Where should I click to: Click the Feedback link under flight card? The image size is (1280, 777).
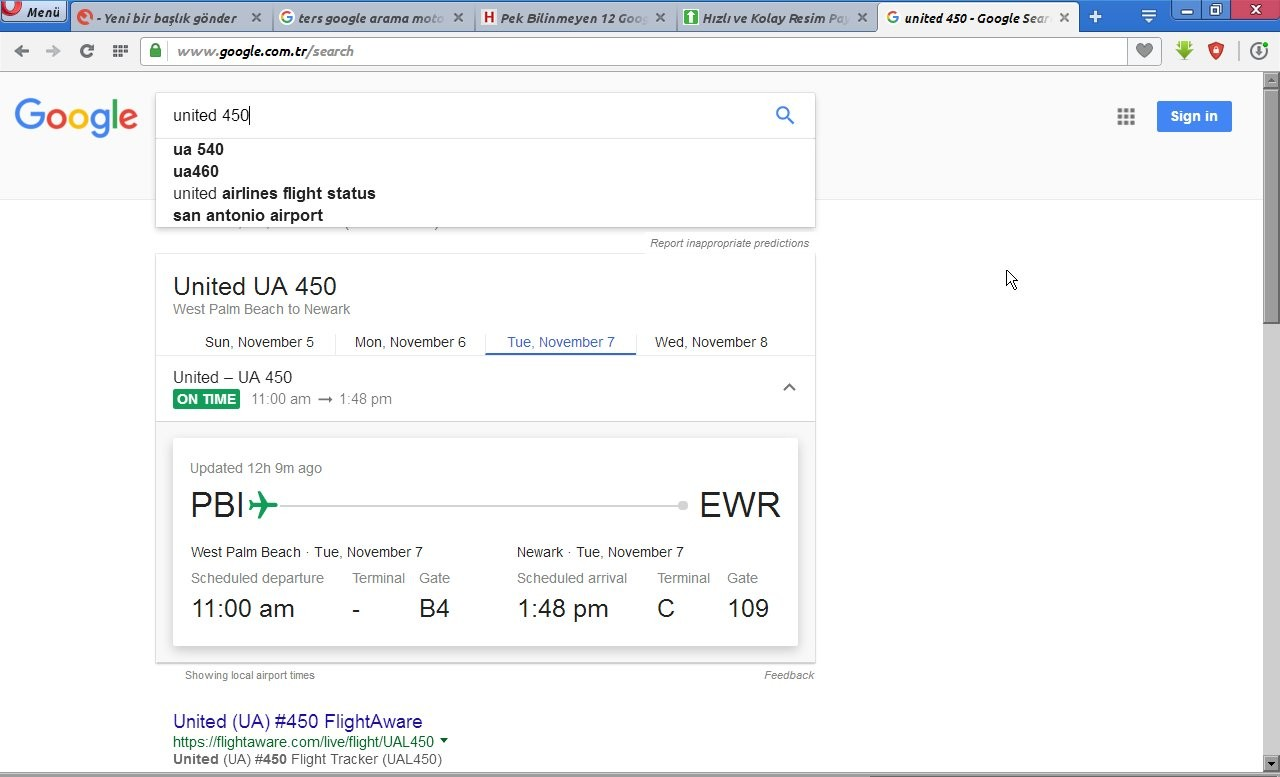789,675
